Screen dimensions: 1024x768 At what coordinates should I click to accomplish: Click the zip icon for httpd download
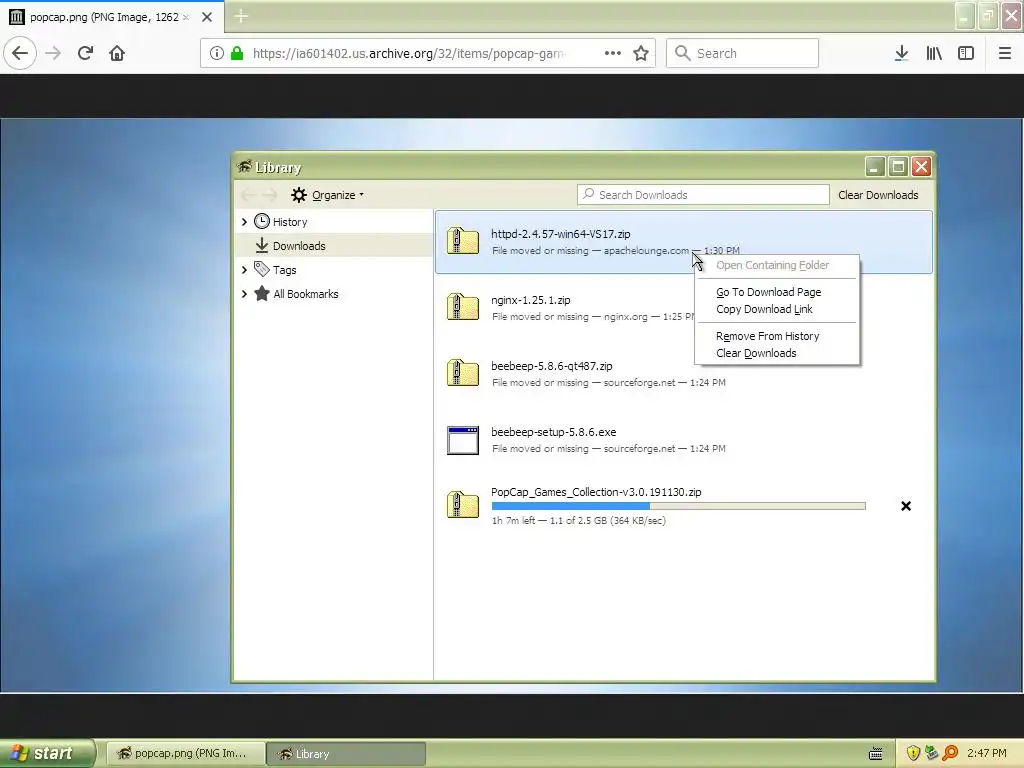coord(463,241)
